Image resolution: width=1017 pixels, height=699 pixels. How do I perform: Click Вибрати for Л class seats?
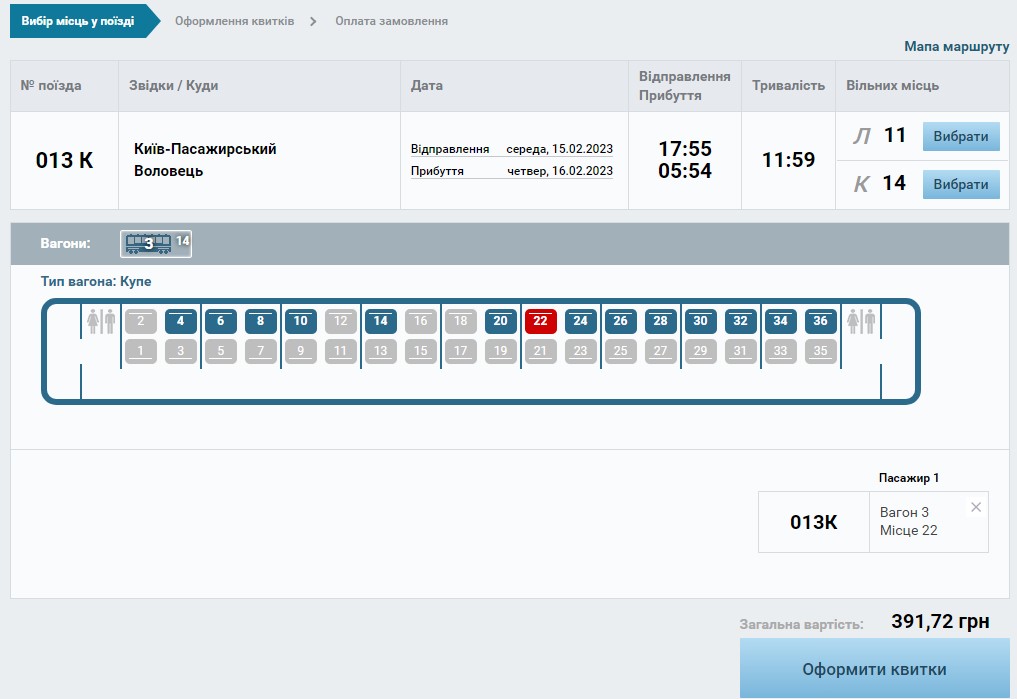click(x=960, y=137)
